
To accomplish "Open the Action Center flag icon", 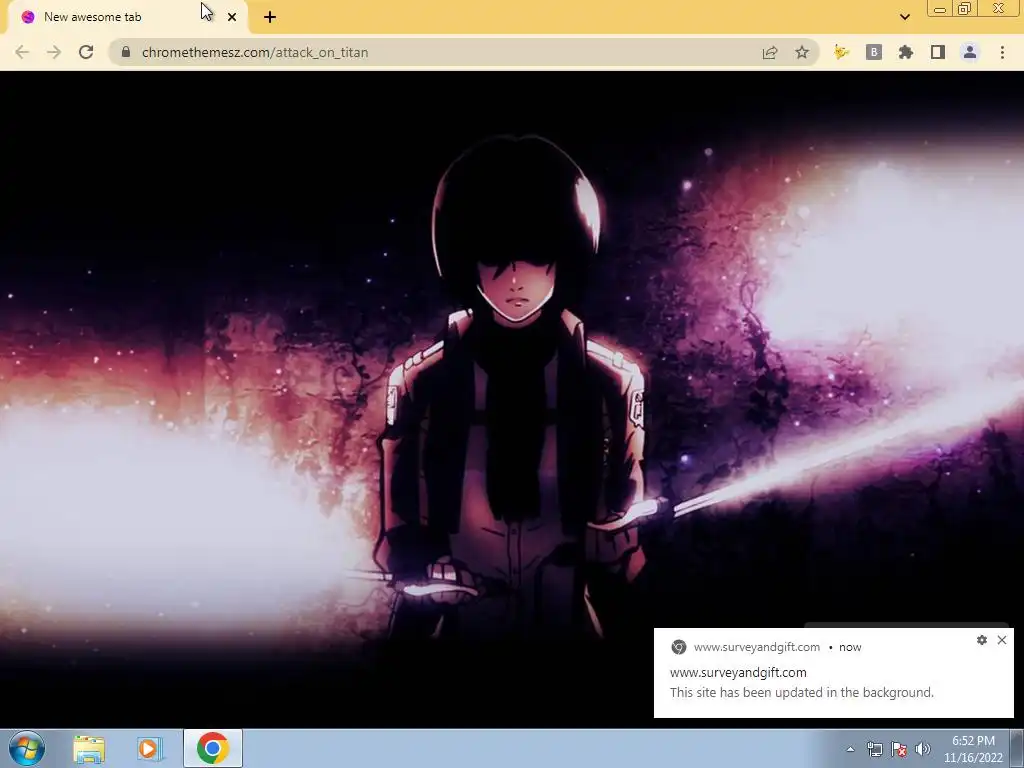I will pyautogui.click(x=899, y=749).
